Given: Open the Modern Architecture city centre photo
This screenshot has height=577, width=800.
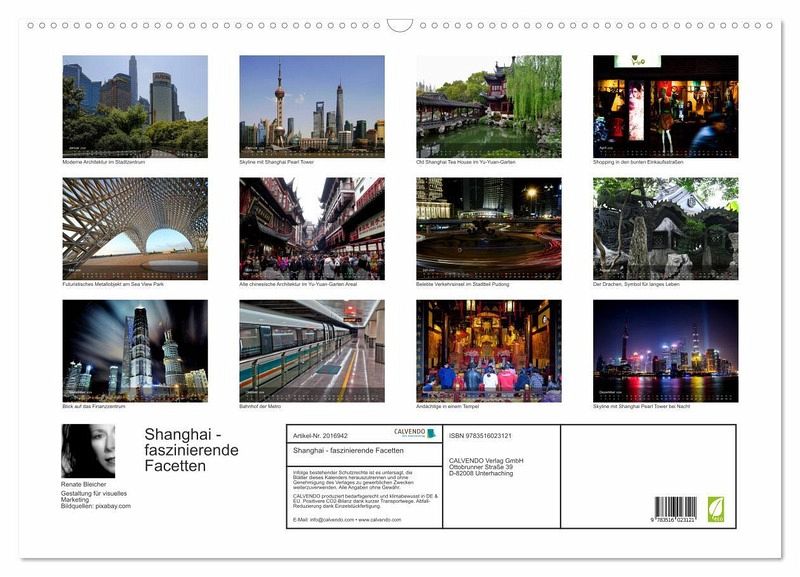Looking at the screenshot, I should [135, 105].
